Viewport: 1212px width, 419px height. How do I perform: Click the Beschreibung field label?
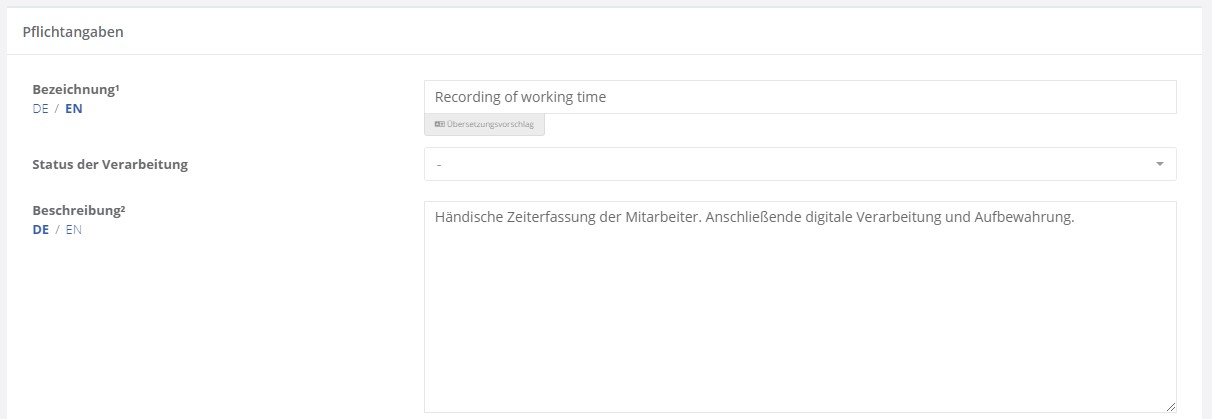tap(79, 210)
